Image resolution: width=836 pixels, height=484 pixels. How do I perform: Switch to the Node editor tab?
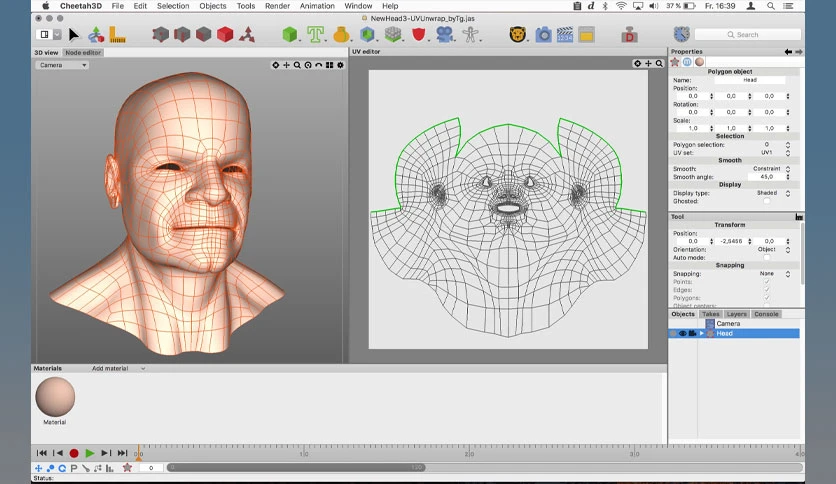83,53
